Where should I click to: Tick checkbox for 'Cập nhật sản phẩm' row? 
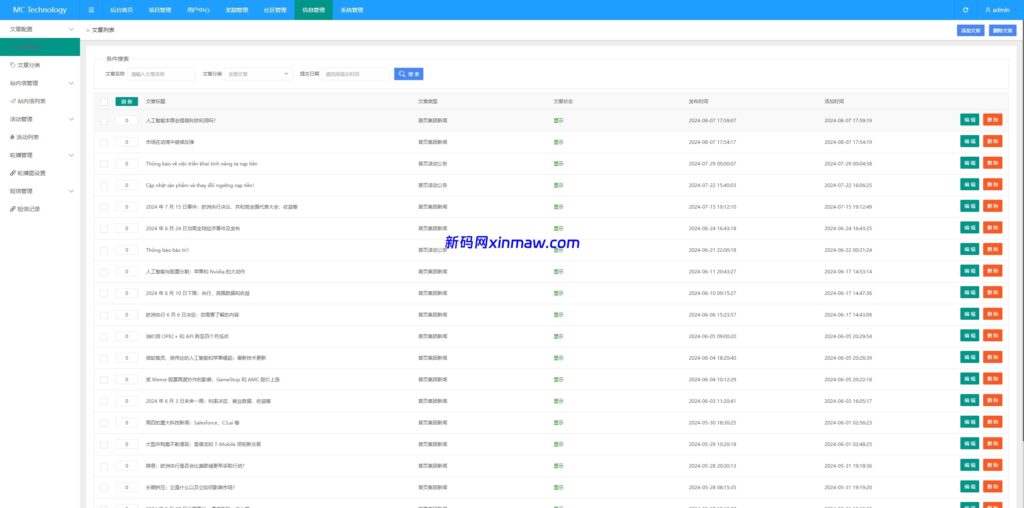104,185
